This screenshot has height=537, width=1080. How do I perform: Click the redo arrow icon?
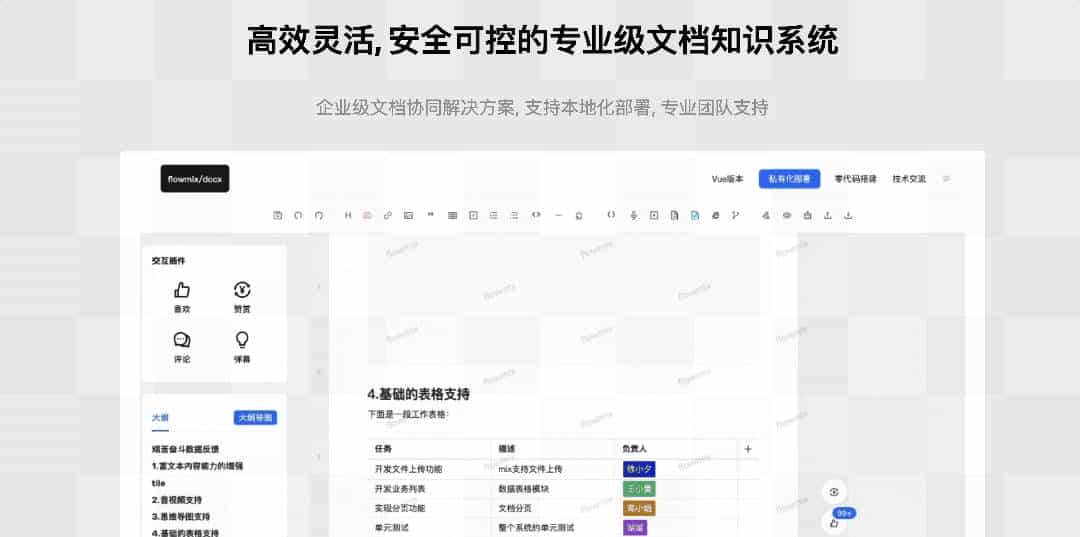pyautogui.click(x=319, y=215)
